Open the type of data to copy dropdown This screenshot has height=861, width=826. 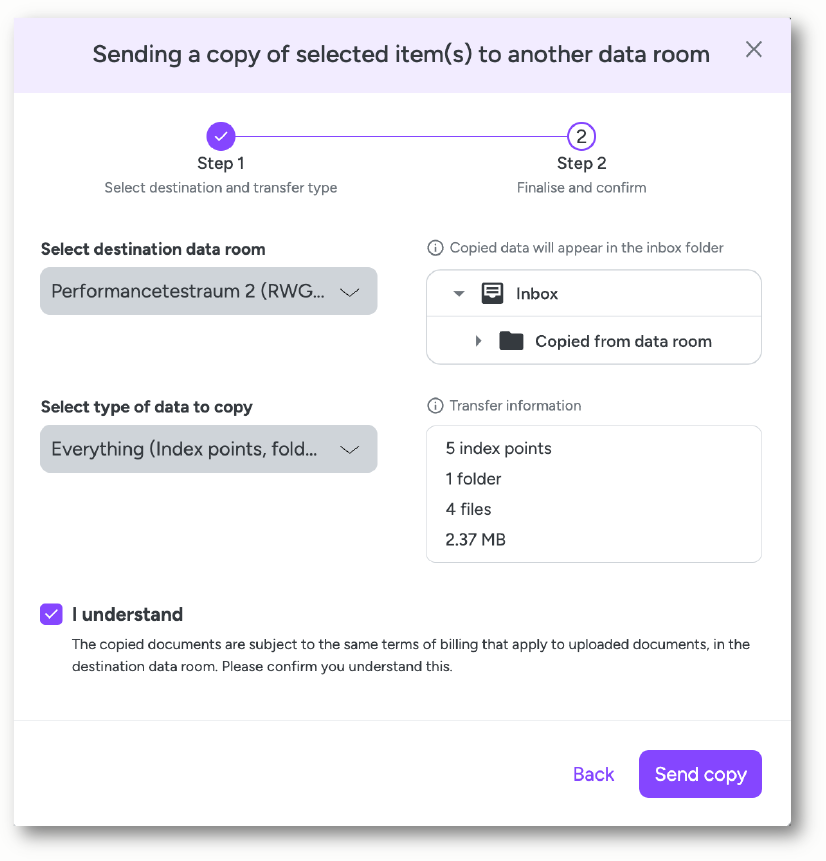(209, 449)
